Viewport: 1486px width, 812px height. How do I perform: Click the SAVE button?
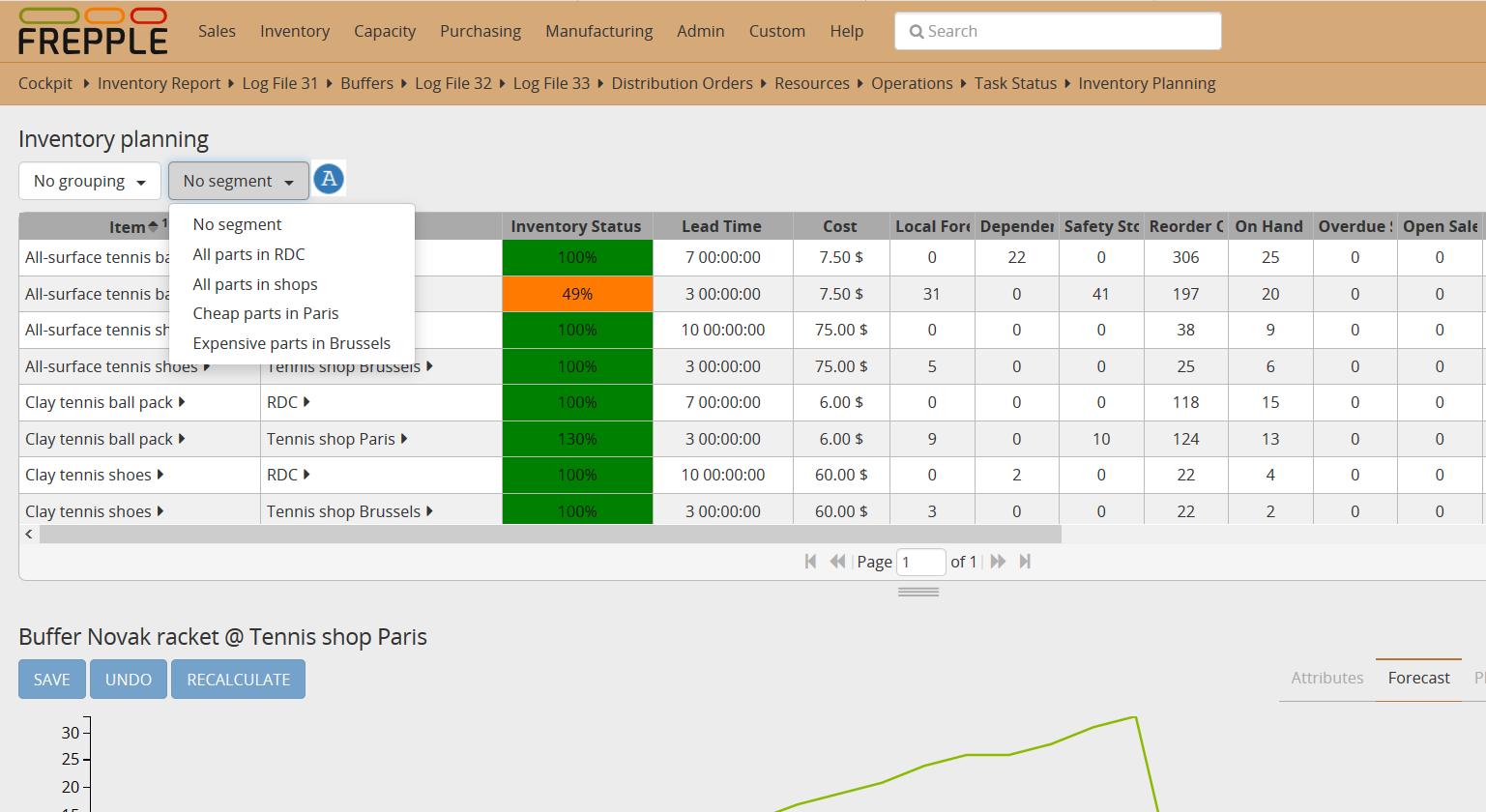pos(51,679)
